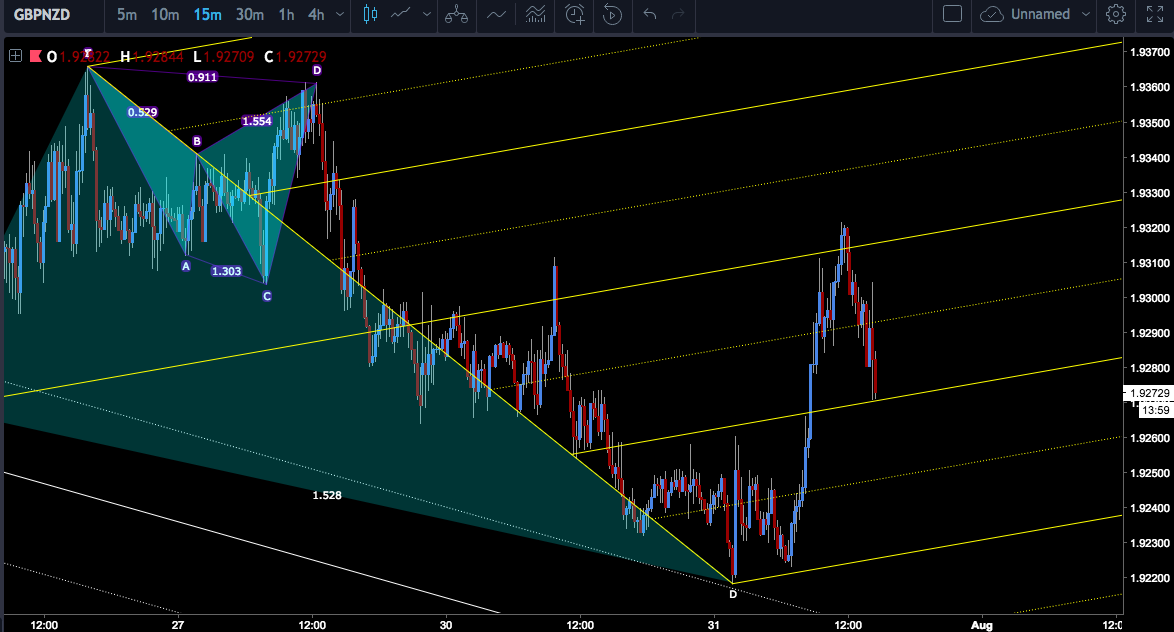Undo the last chart action
This screenshot has width=1174, height=632.
click(x=650, y=14)
